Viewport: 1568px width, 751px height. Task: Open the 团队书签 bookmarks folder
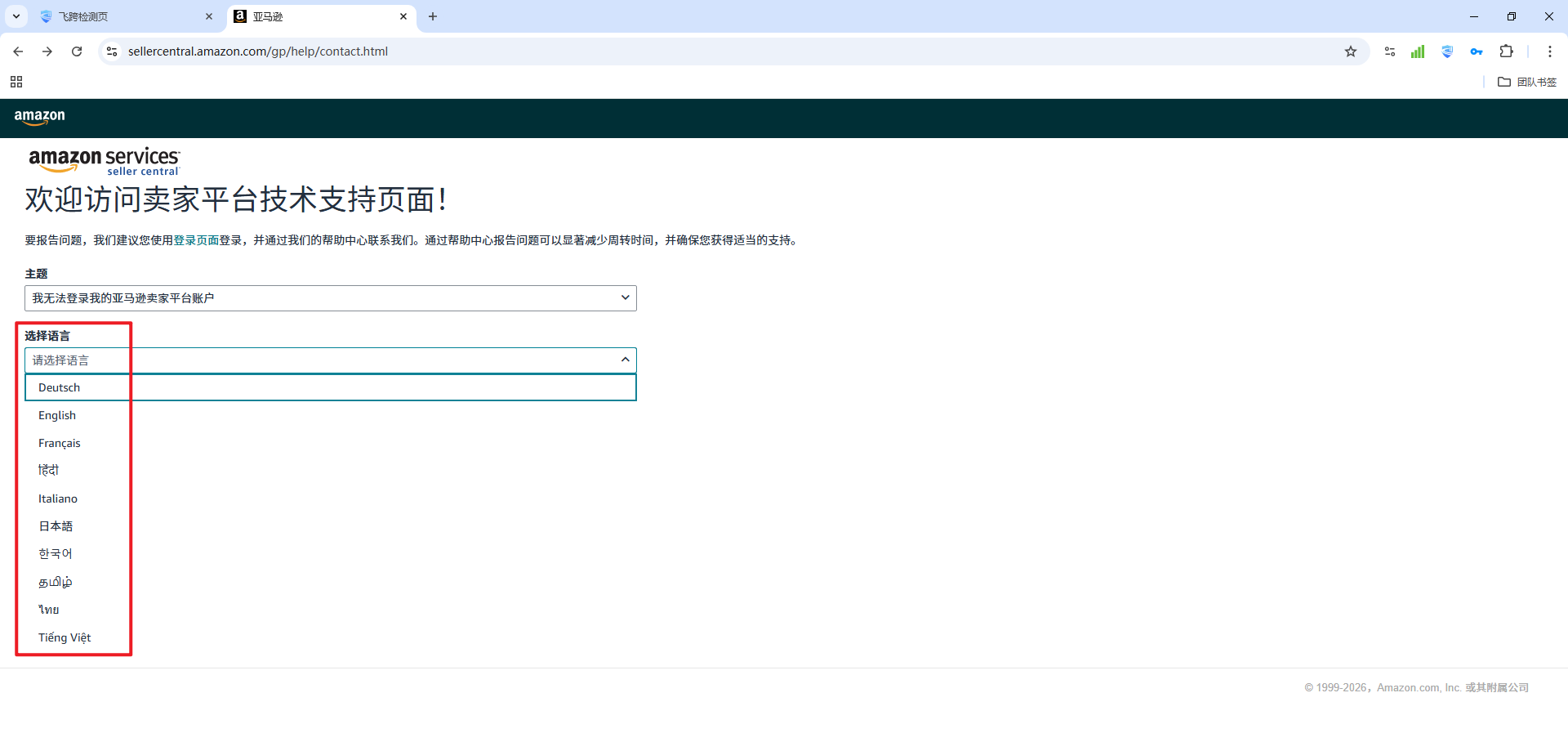tap(1527, 82)
